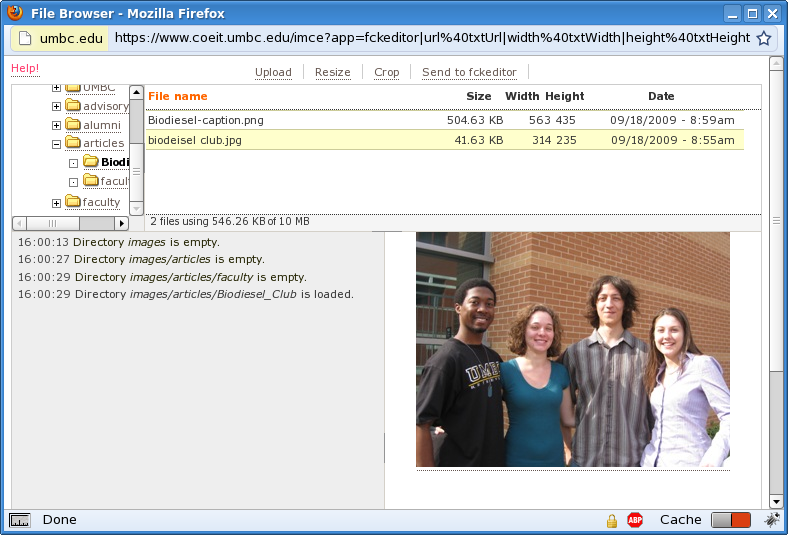Click the tree horizontal scroll left arrow

coord(19,223)
